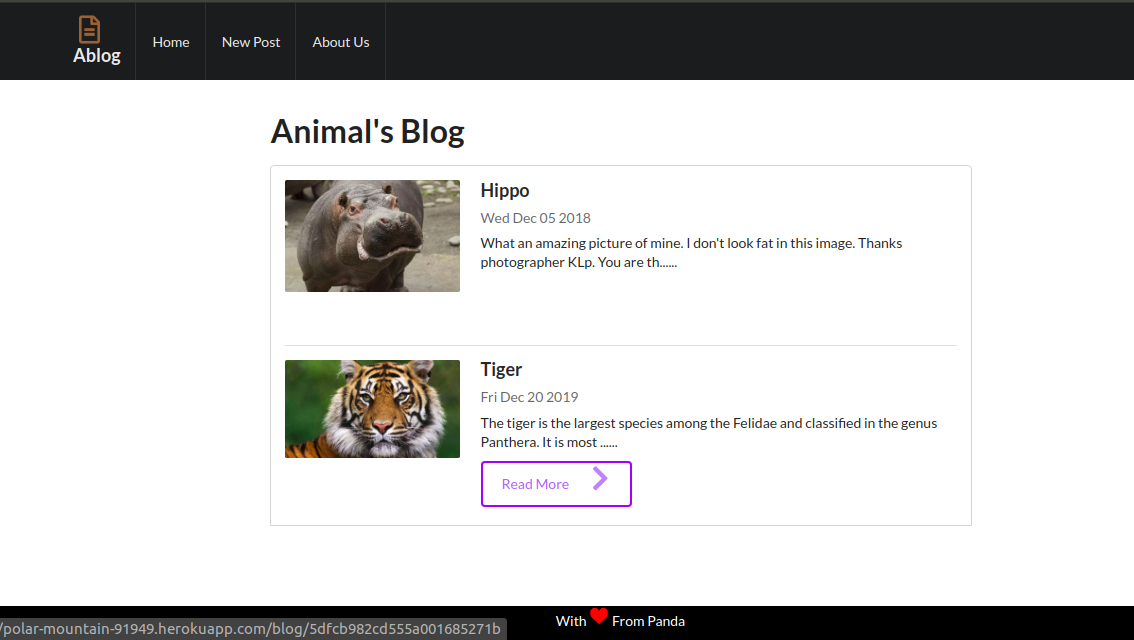1134x640 pixels.
Task: Click the date Wed Dec 05 2018
Action: (536, 218)
